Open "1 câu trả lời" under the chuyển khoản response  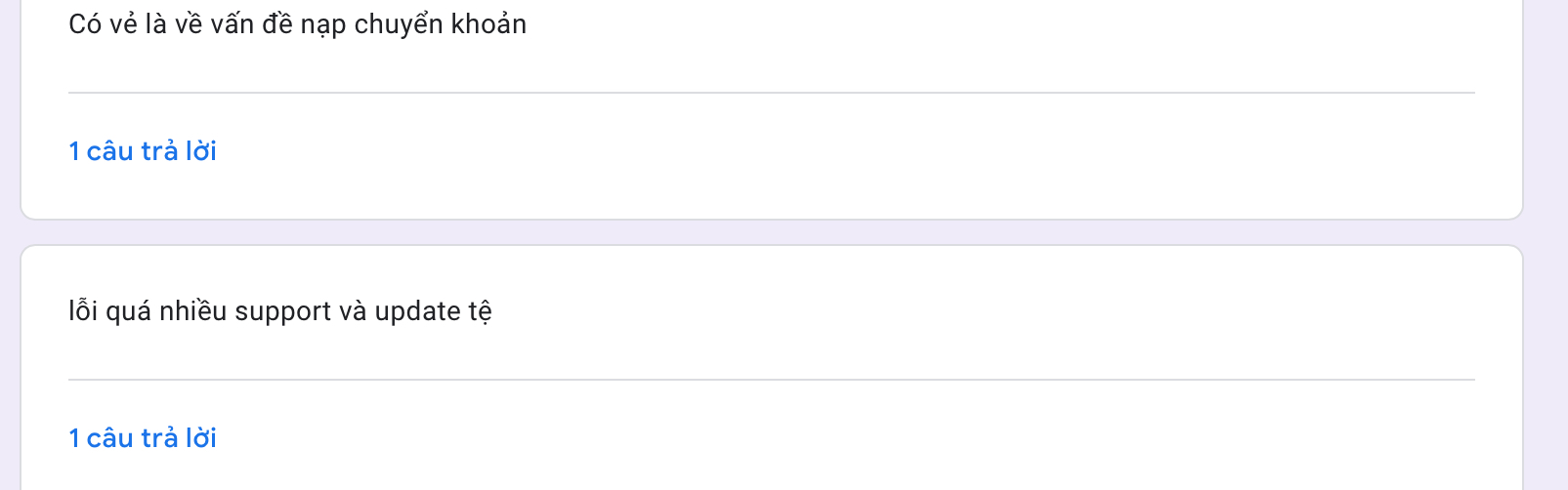coord(143,151)
